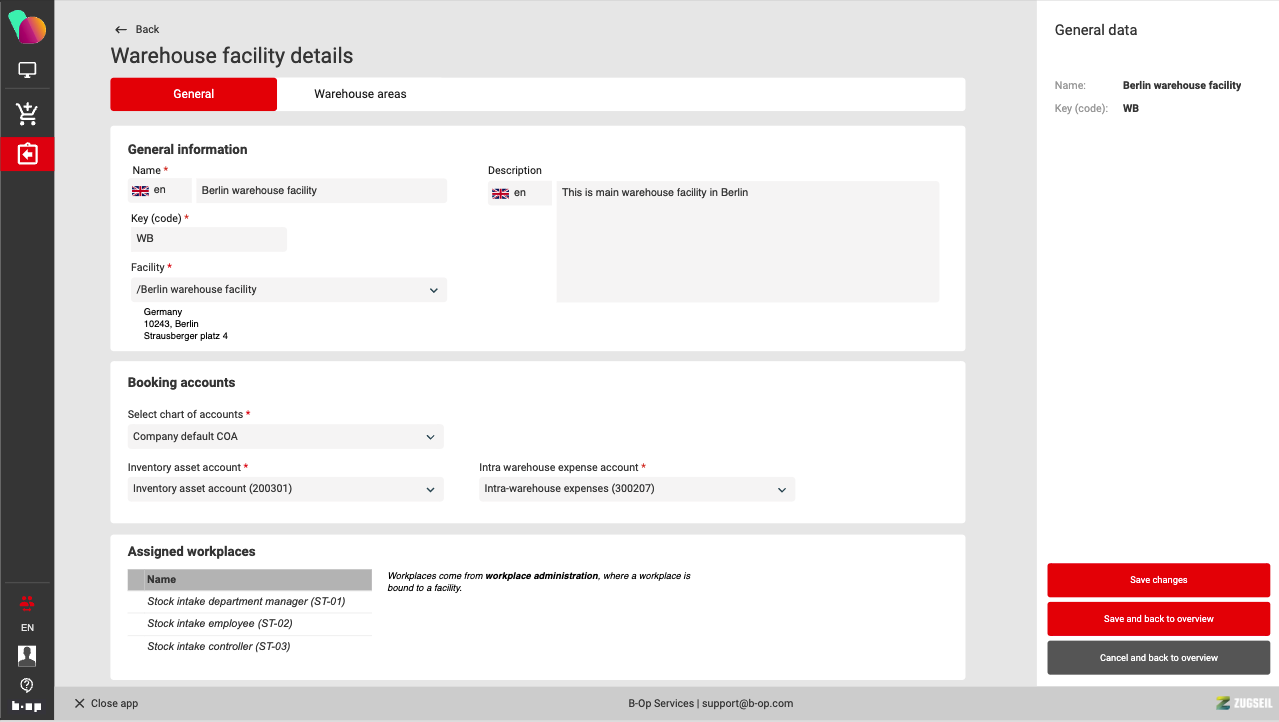This screenshot has height=722, width=1279.
Task: Go Back using the arrow link
Action: click(x=137, y=30)
